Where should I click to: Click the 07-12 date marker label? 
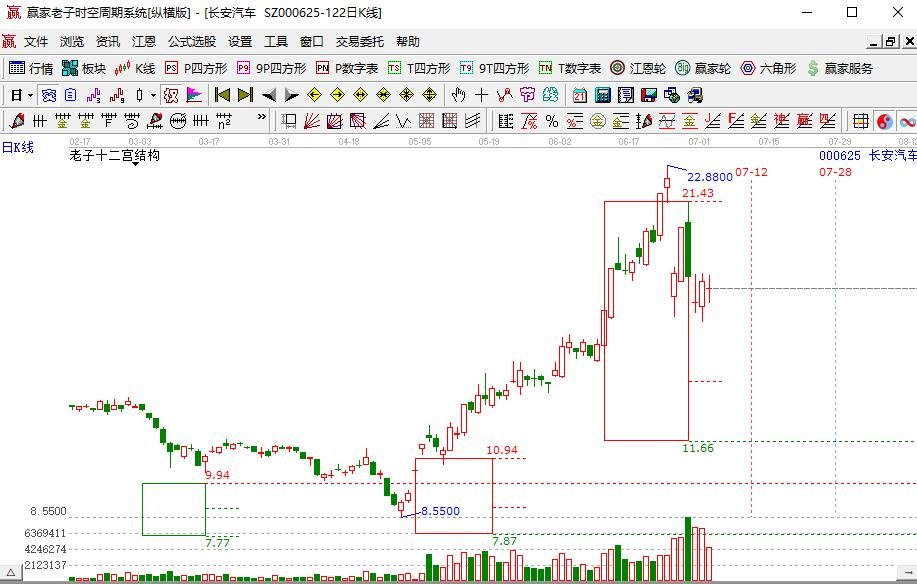[x=751, y=172]
